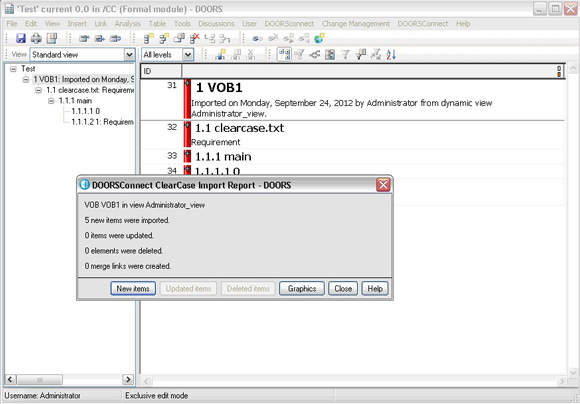This screenshot has height=404, width=580.
Task: Click the filter properties icon with notepad
Action: (360, 55)
